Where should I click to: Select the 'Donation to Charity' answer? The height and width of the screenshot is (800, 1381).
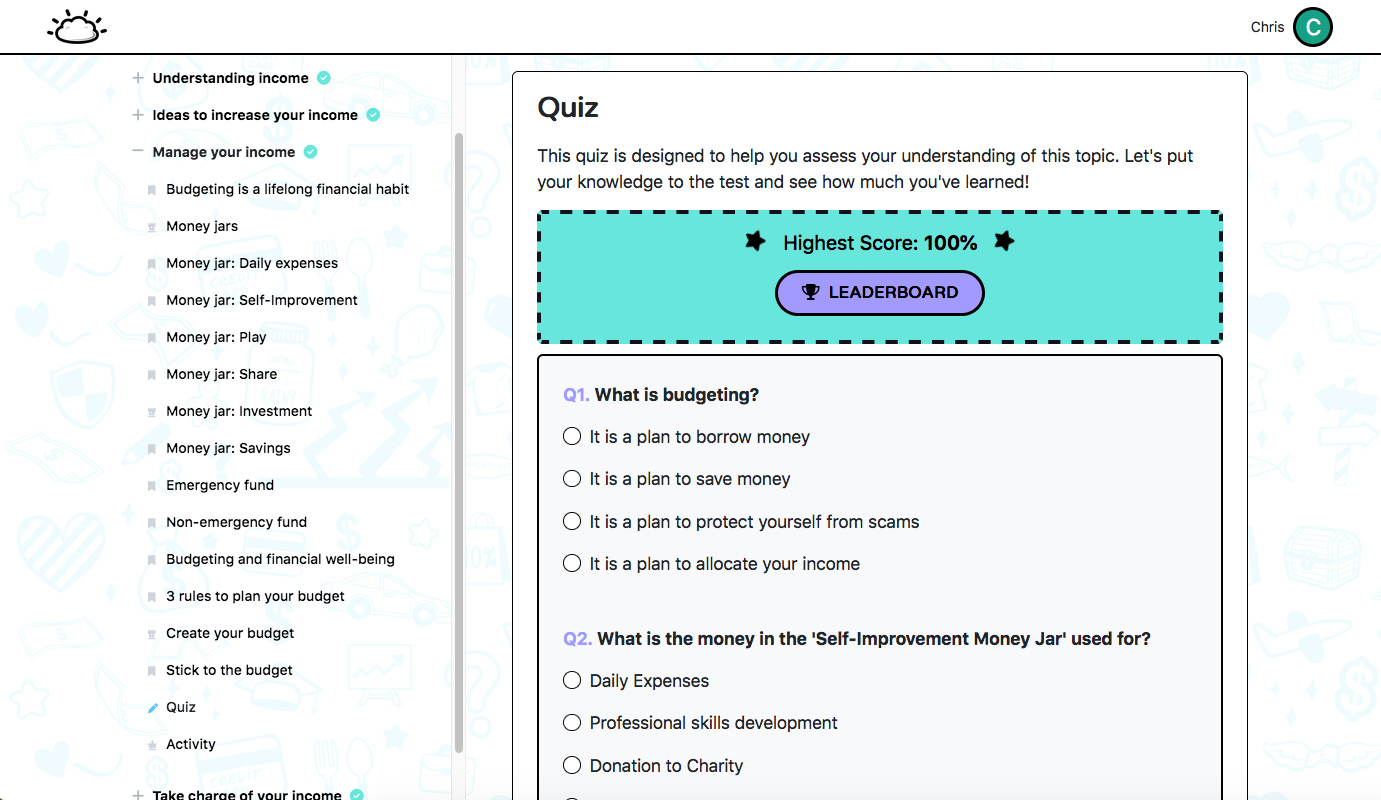click(572, 766)
